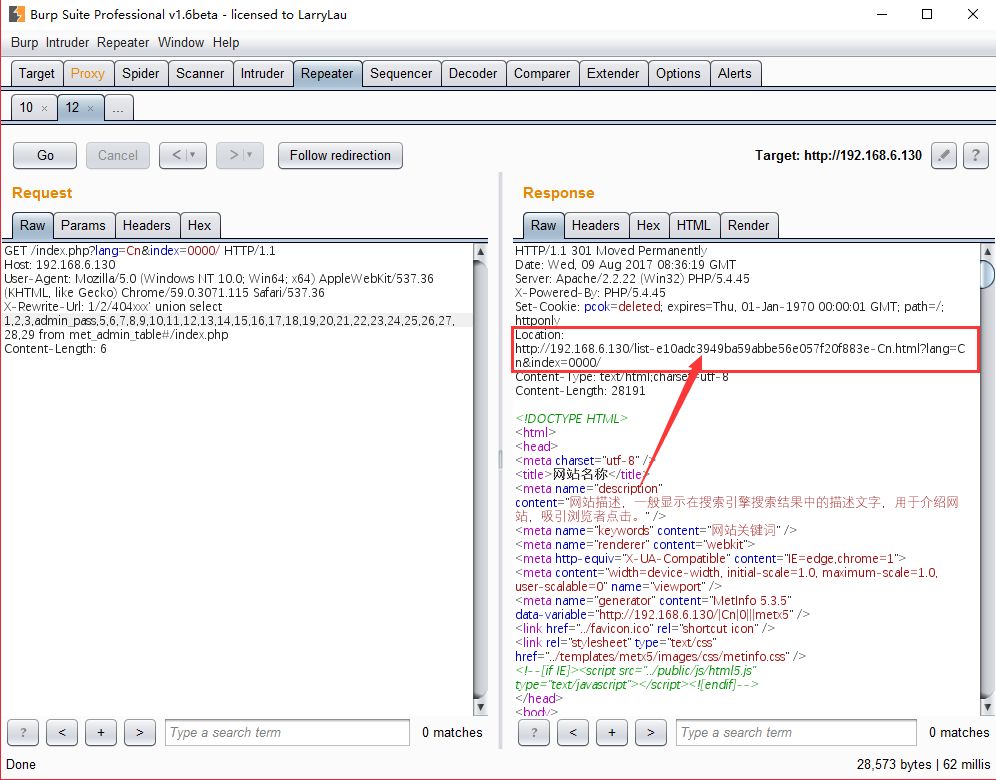Image resolution: width=996 pixels, height=780 pixels.
Task: Click the response search + options button
Action: [x=612, y=732]
